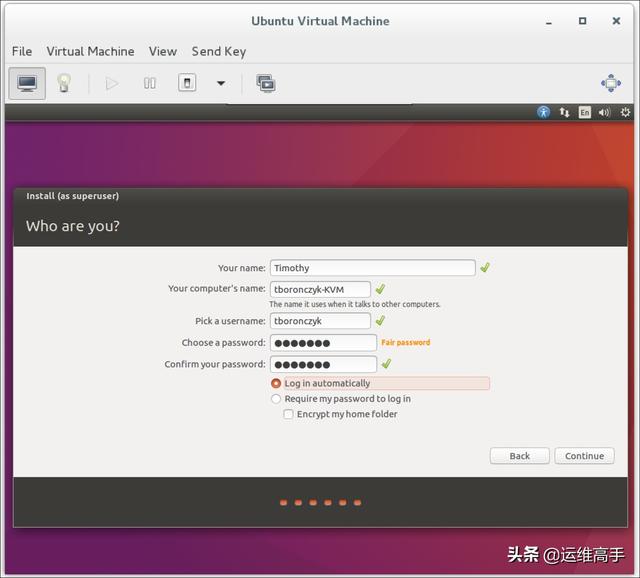
Task: Show the graphical console view
Action: (27, 83)
